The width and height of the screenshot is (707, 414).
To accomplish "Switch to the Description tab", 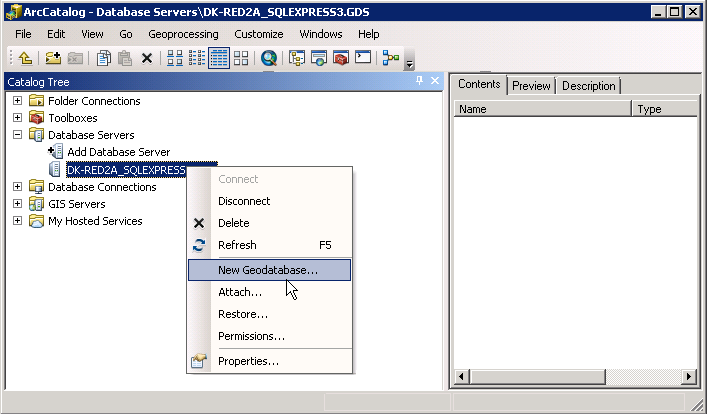I will click(588, 86).
